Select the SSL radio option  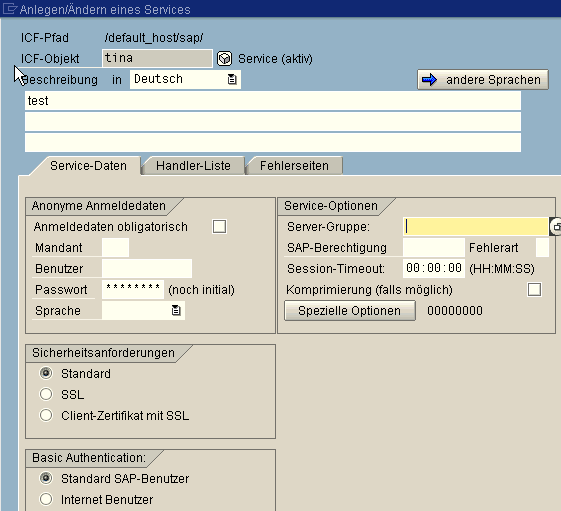(46, 394)
